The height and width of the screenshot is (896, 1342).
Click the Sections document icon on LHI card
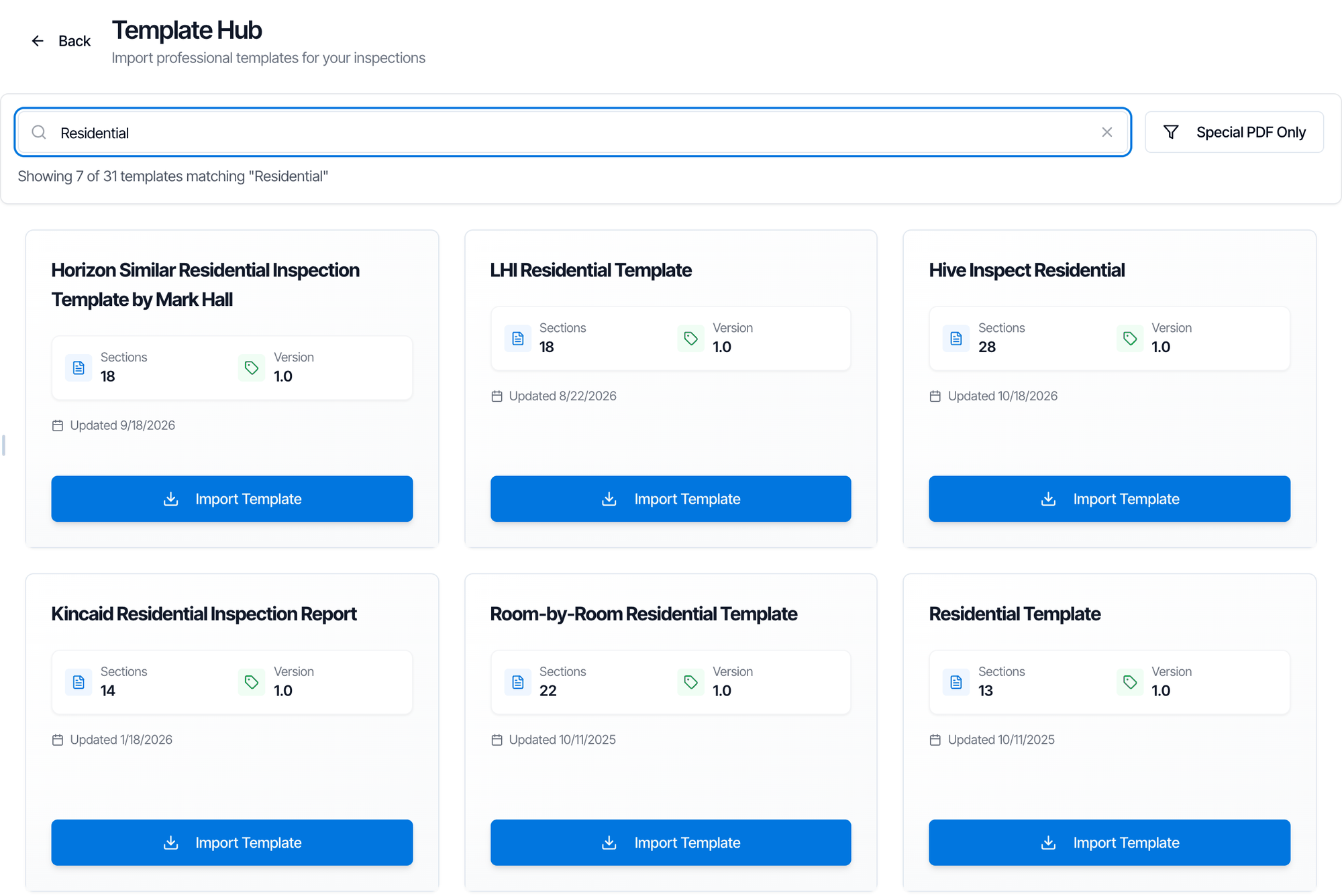pos(517,339)
